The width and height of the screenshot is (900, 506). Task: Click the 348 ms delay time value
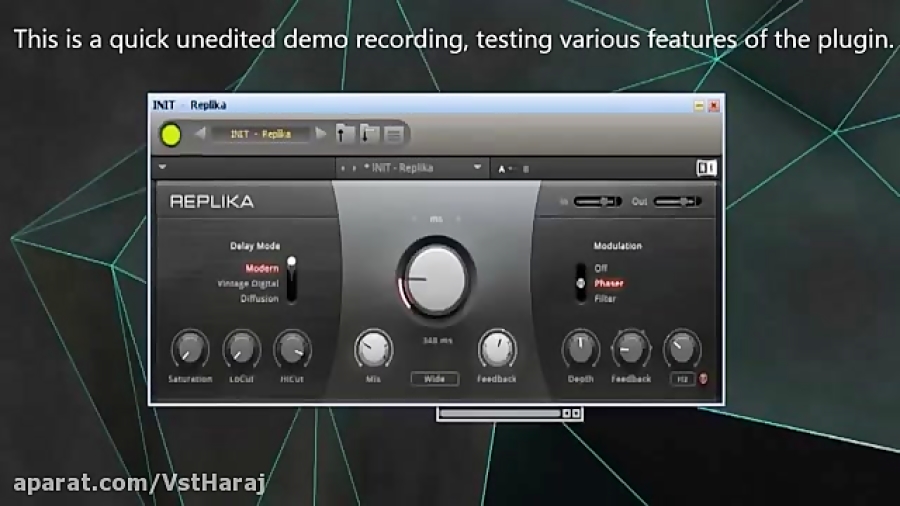[x=437, y=340]
